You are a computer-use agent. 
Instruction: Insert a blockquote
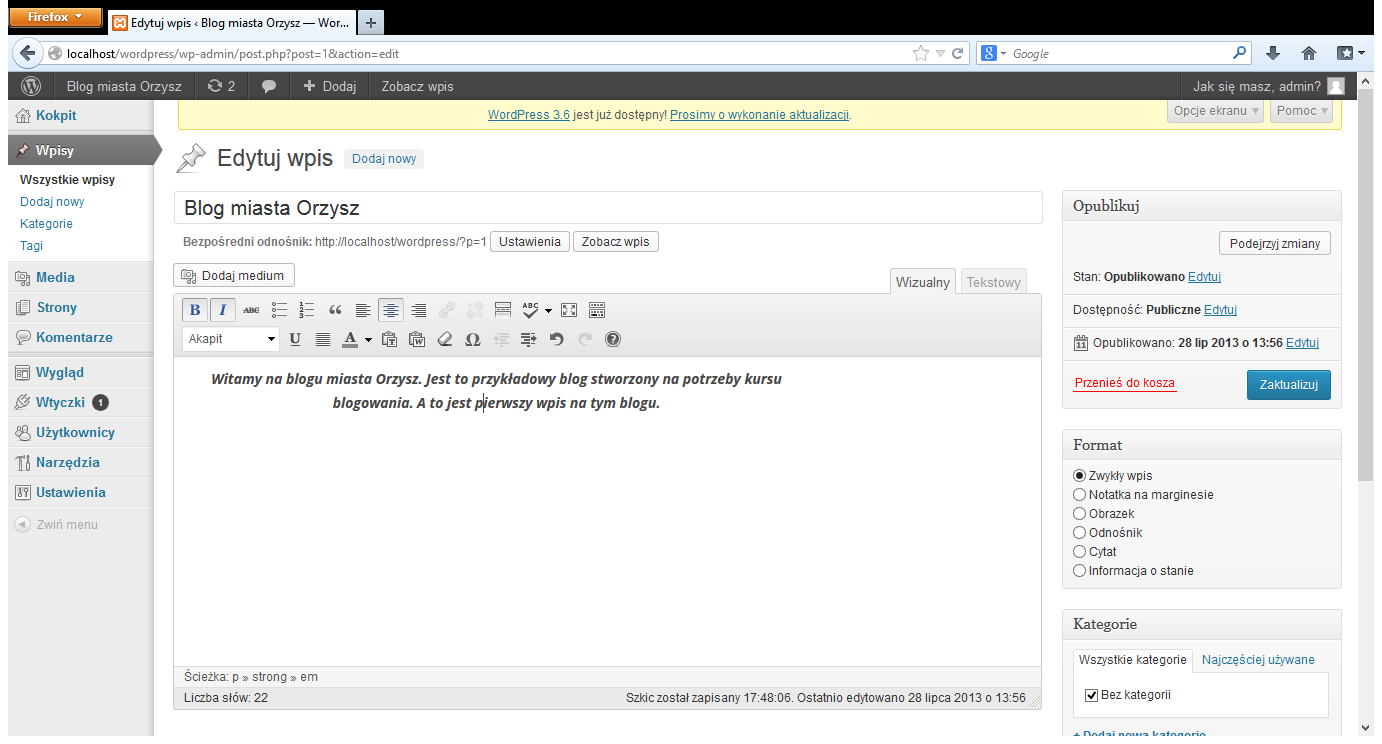(x=335, y=310)
